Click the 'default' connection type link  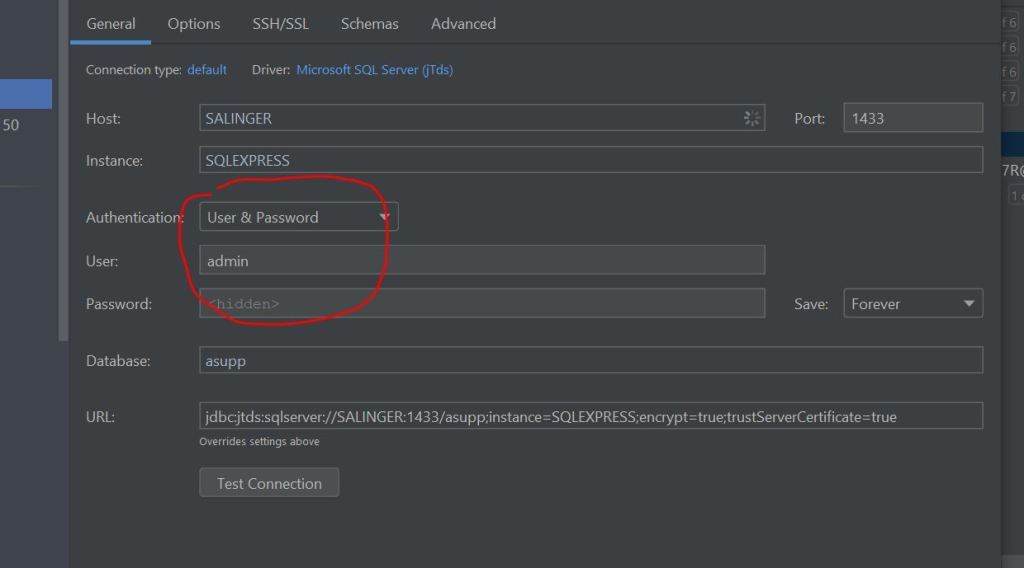[x=207, y=70]
